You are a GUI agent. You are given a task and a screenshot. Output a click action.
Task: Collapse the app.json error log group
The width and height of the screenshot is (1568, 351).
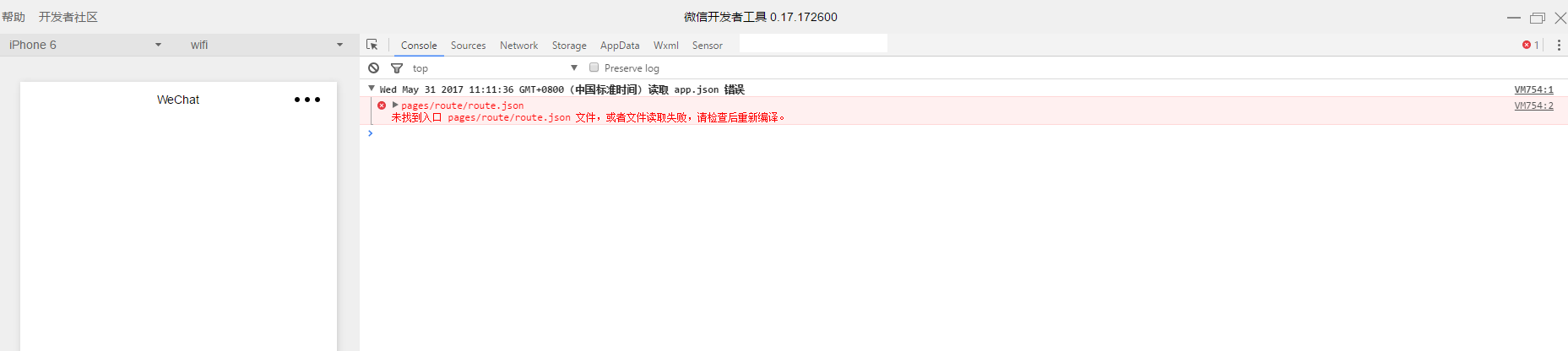[x=372, y=88]
